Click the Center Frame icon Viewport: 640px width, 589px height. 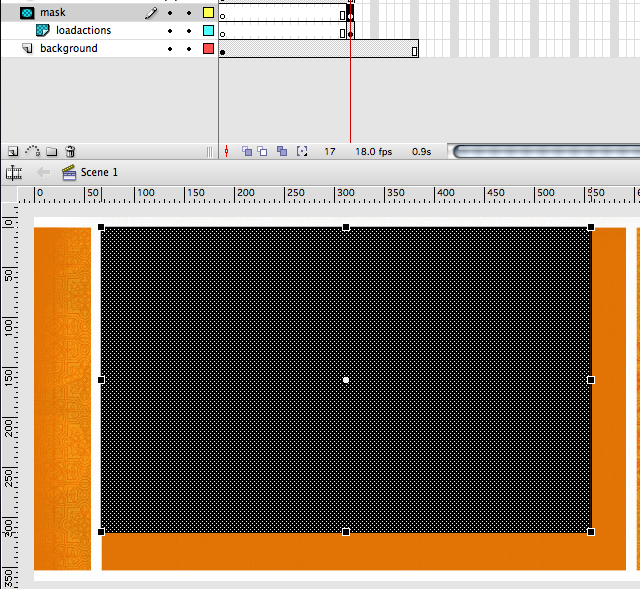coord(227,152)
